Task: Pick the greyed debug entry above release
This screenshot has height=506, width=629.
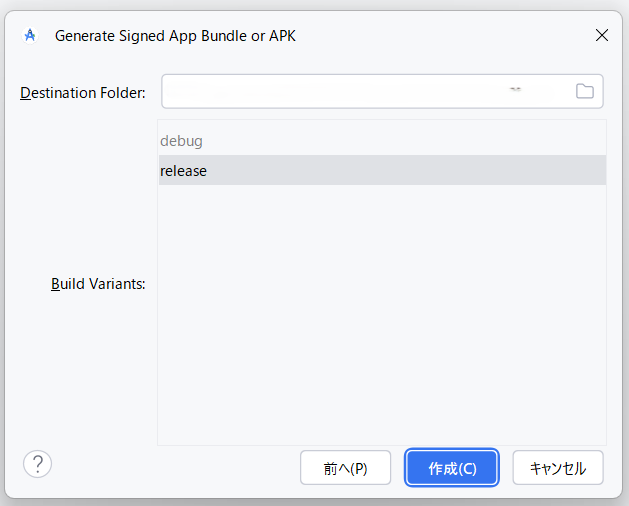Action: coord(181,141)
